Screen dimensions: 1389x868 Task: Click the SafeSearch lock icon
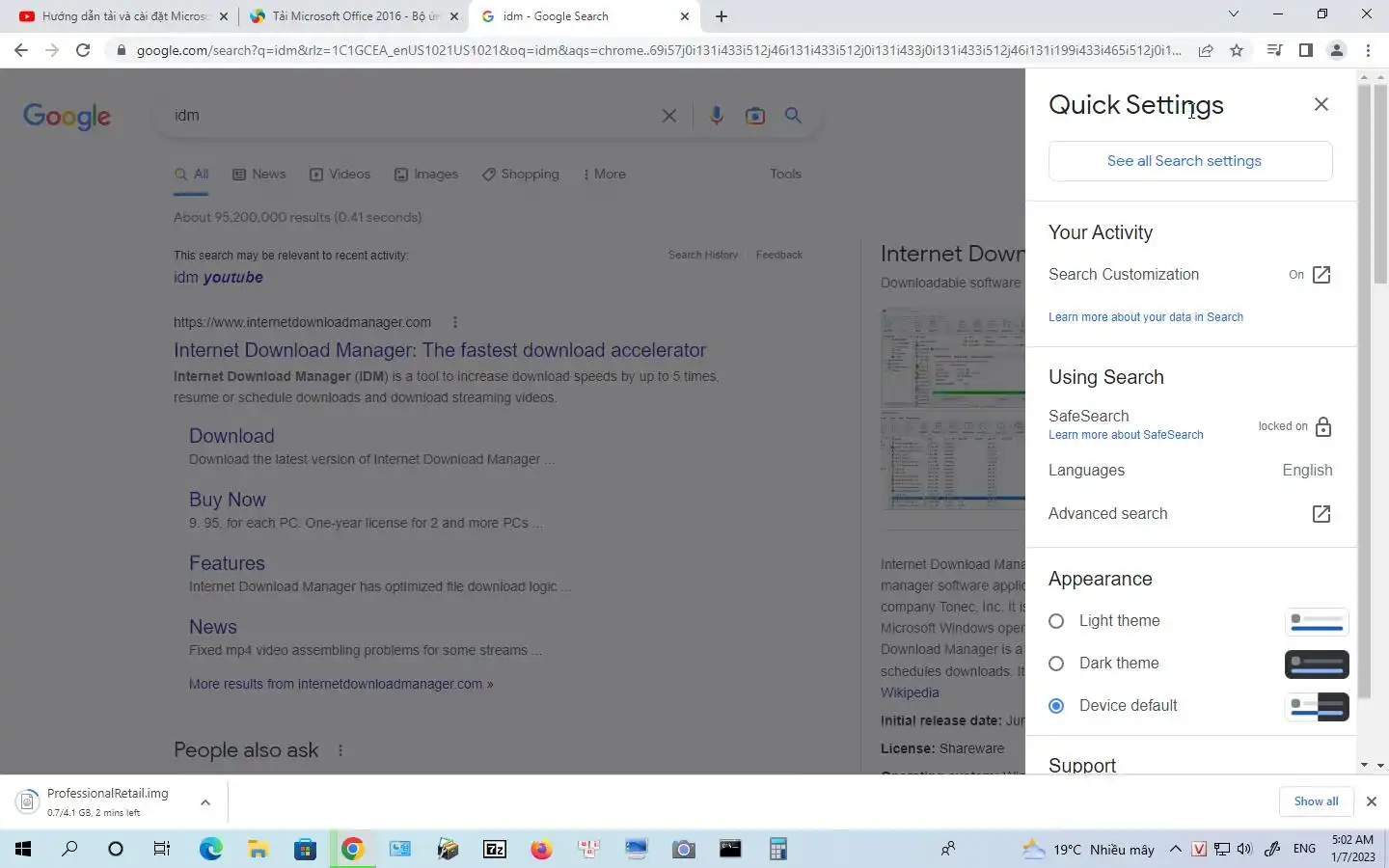(1323, 426)
